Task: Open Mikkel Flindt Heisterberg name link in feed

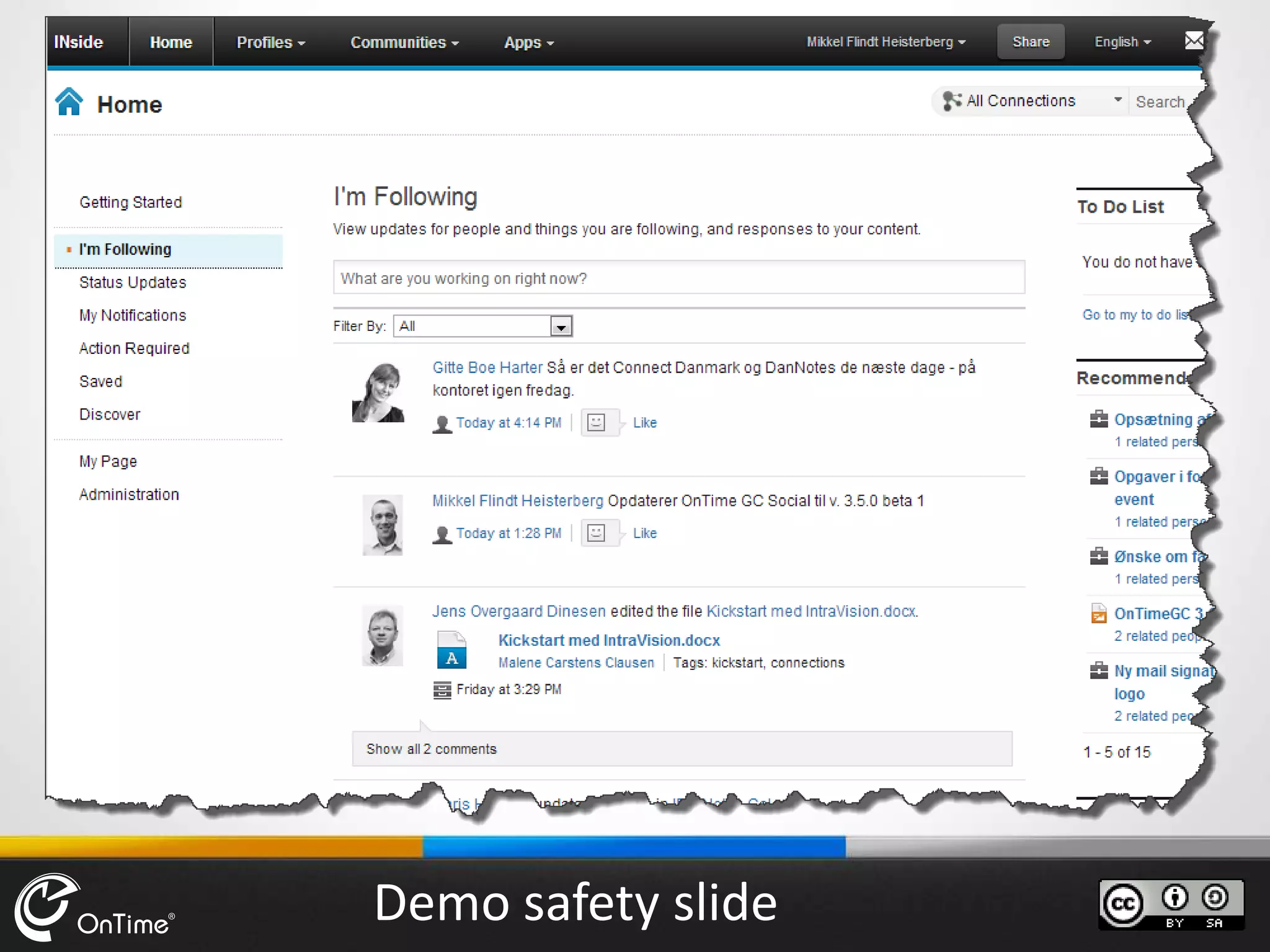Action: 518,501
